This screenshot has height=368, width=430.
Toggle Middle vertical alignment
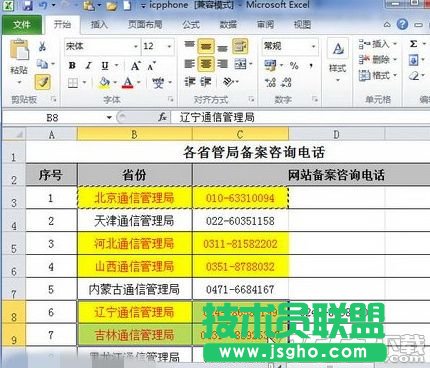(206, 46)
